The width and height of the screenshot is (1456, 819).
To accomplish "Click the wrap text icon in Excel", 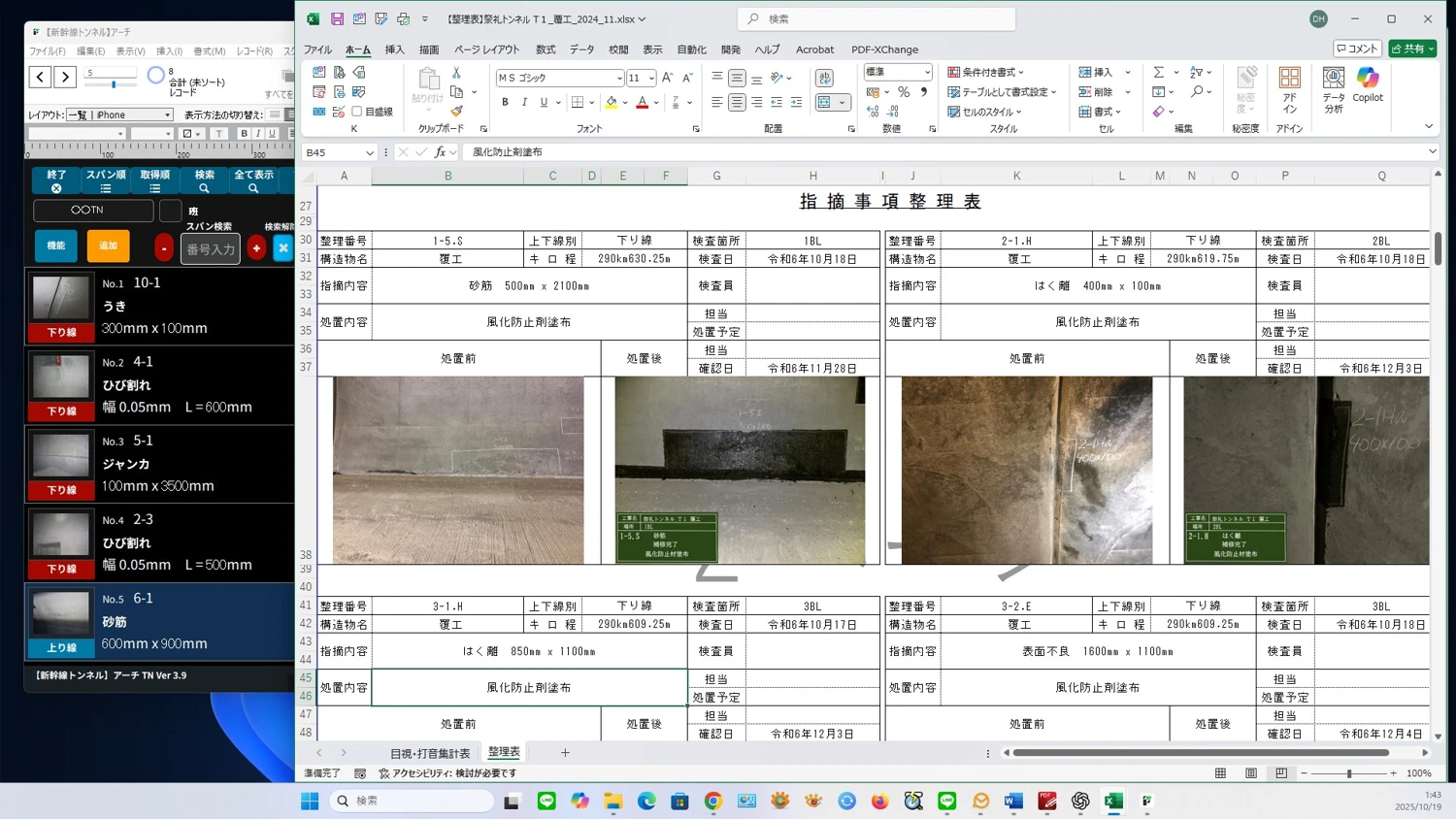I will (x=824, y=78).
